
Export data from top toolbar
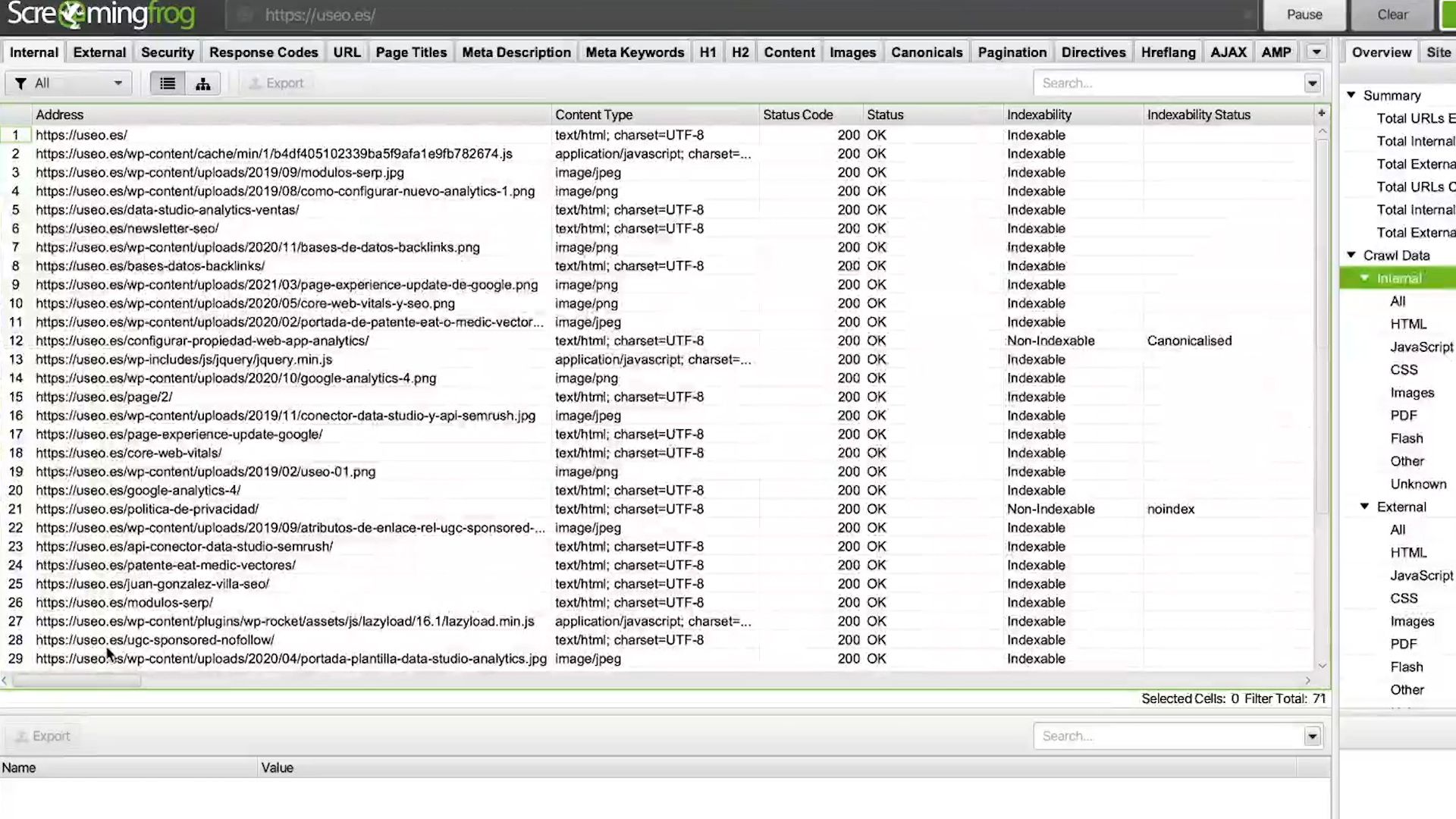(276, 83)
